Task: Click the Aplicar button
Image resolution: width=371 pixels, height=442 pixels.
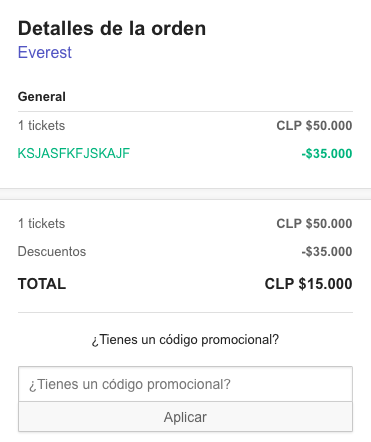Action: (x=185, y=417)
